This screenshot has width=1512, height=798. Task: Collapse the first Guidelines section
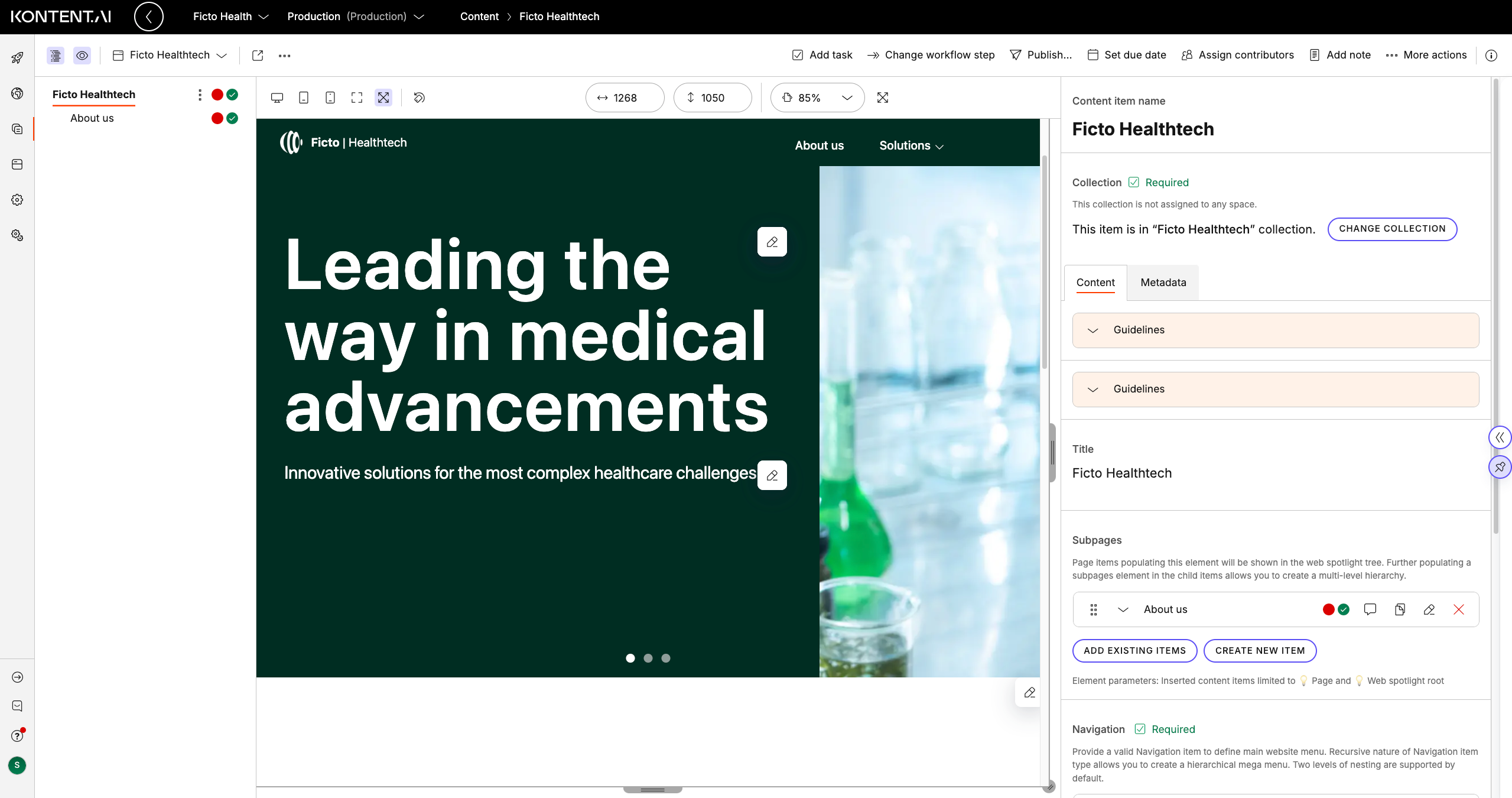pos(1093,330)
